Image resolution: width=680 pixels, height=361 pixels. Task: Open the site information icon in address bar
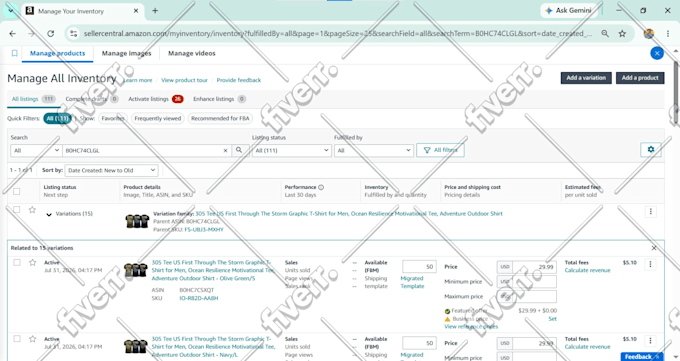tap(74, 33)
